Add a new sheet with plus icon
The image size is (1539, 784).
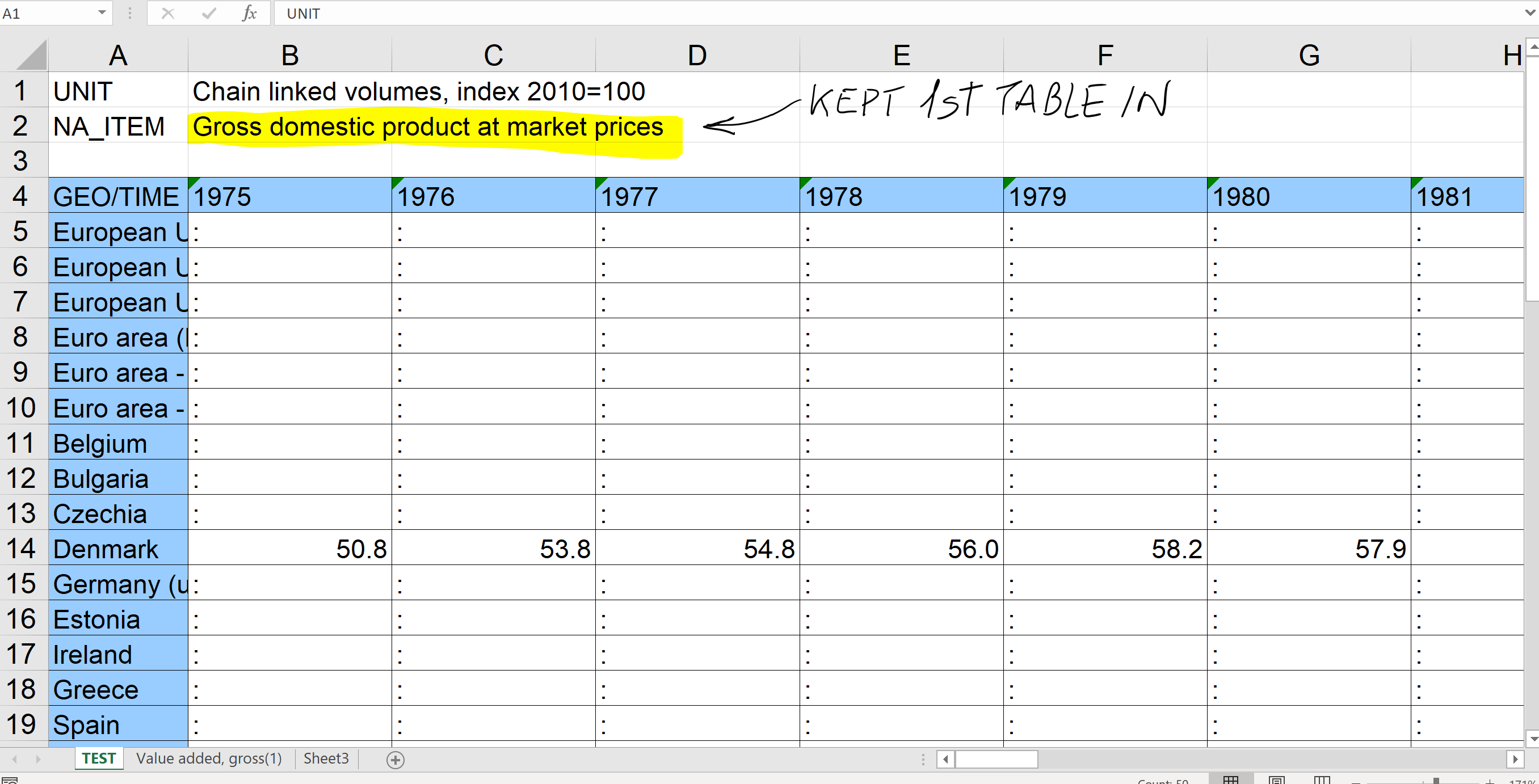396,760
